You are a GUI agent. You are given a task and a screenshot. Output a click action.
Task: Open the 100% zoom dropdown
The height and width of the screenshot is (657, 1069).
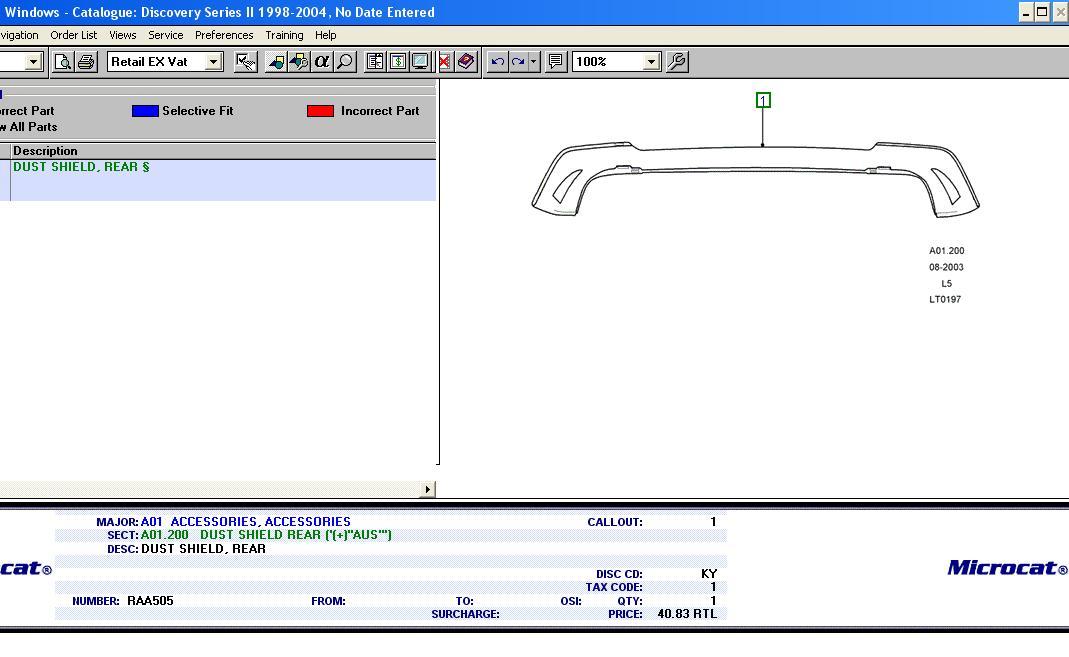pyautogui.click(x=651, y=62)
